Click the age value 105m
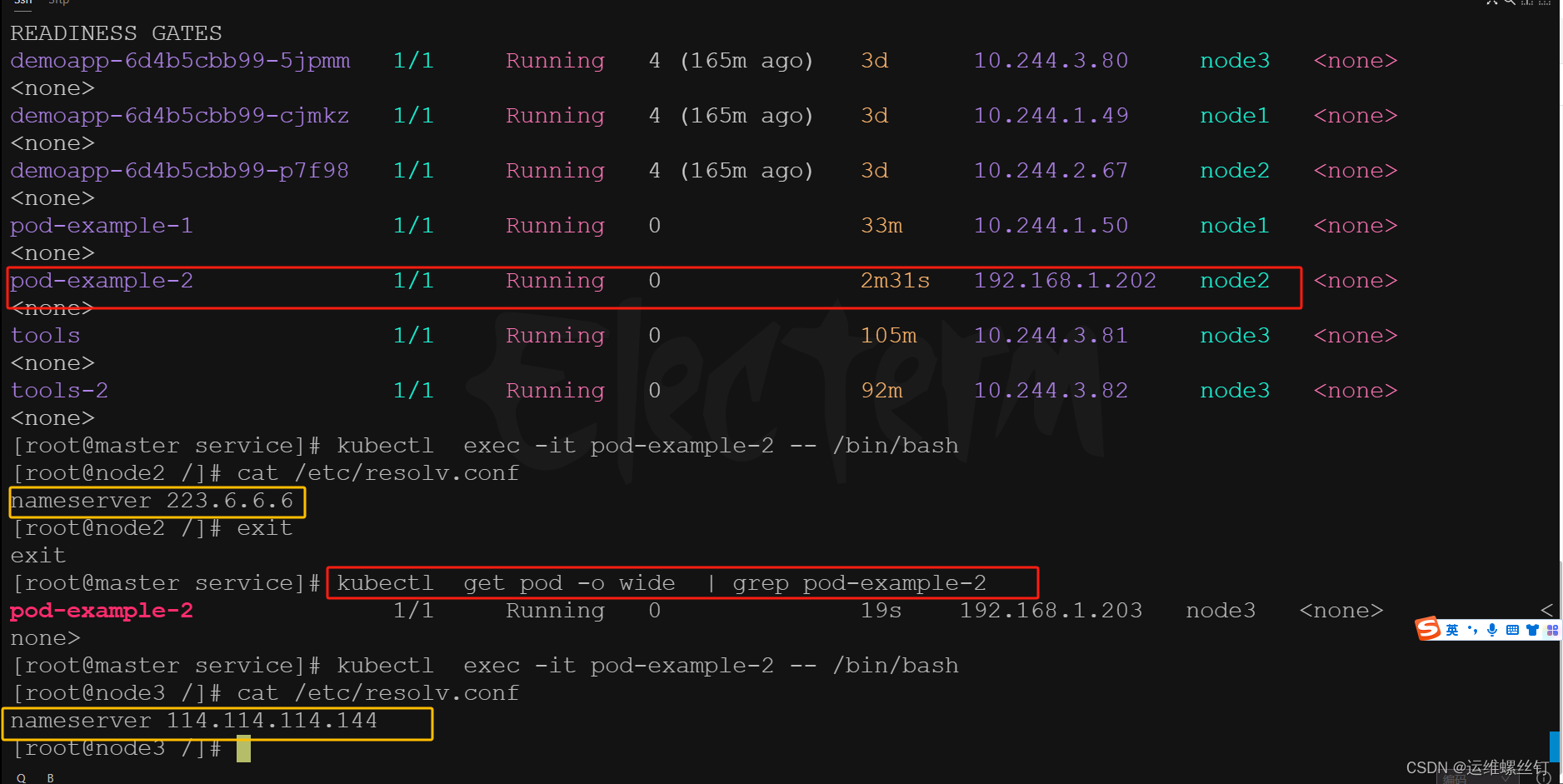 (888, 336)
